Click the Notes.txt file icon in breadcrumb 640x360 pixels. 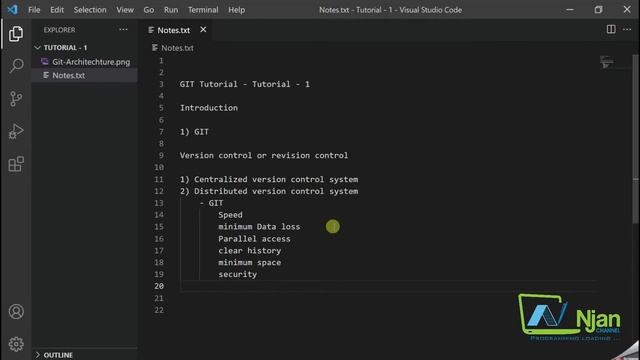[x=155, y=48]
